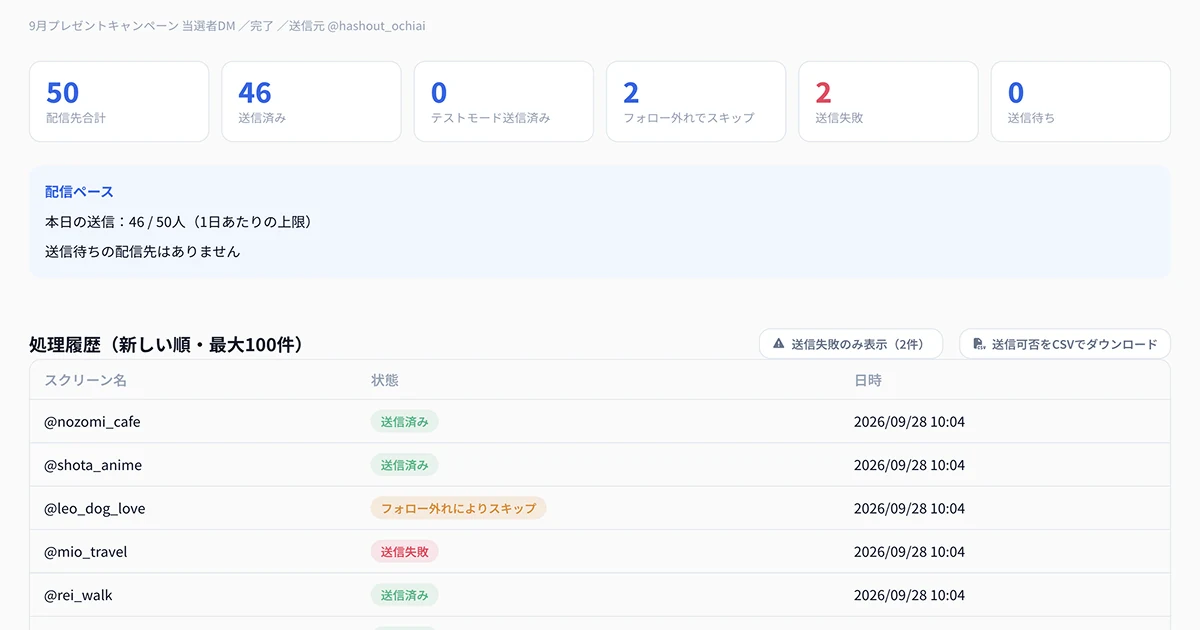Click the date in @nozomi_cafe row
Screen dimensions: 1200x630
(909, 422)
